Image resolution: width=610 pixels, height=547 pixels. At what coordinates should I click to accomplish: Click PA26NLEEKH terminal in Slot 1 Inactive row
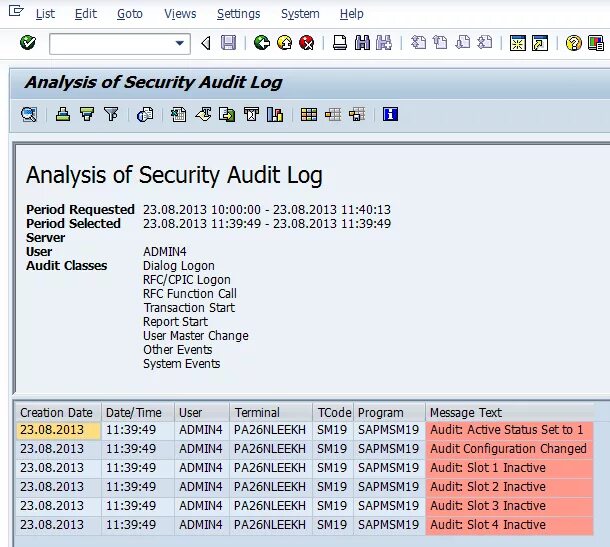pyautogui.click(x=270, y=468)
